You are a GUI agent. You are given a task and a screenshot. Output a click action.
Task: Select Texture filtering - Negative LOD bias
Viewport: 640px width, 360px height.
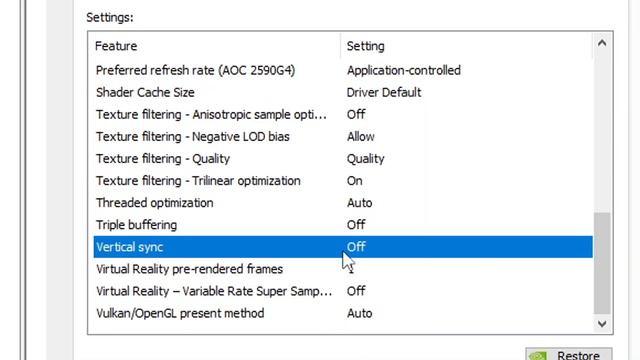[193, 137]
